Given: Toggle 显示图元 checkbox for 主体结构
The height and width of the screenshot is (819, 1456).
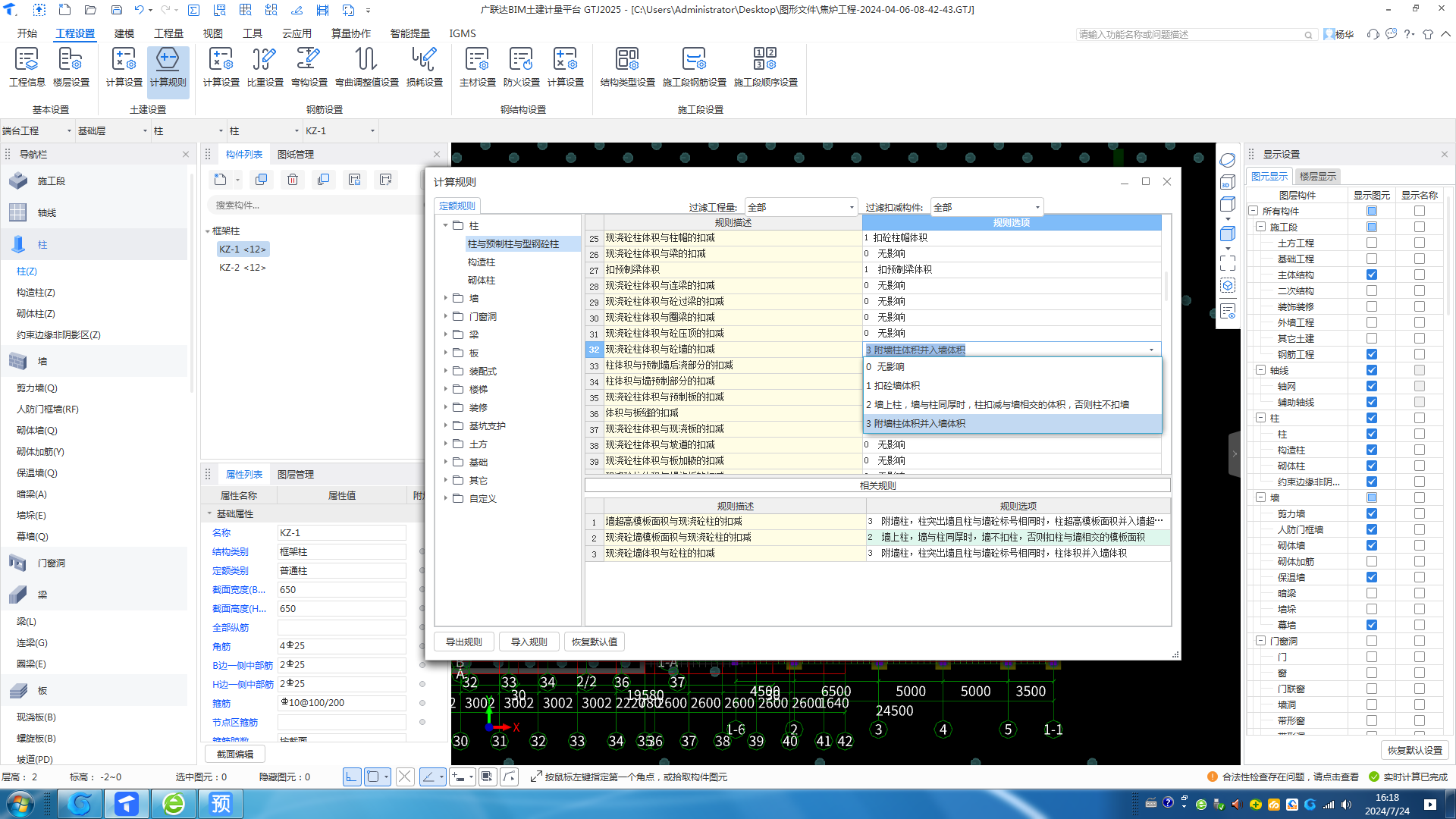Looking at the screenshot, I should coord(1372,275).
